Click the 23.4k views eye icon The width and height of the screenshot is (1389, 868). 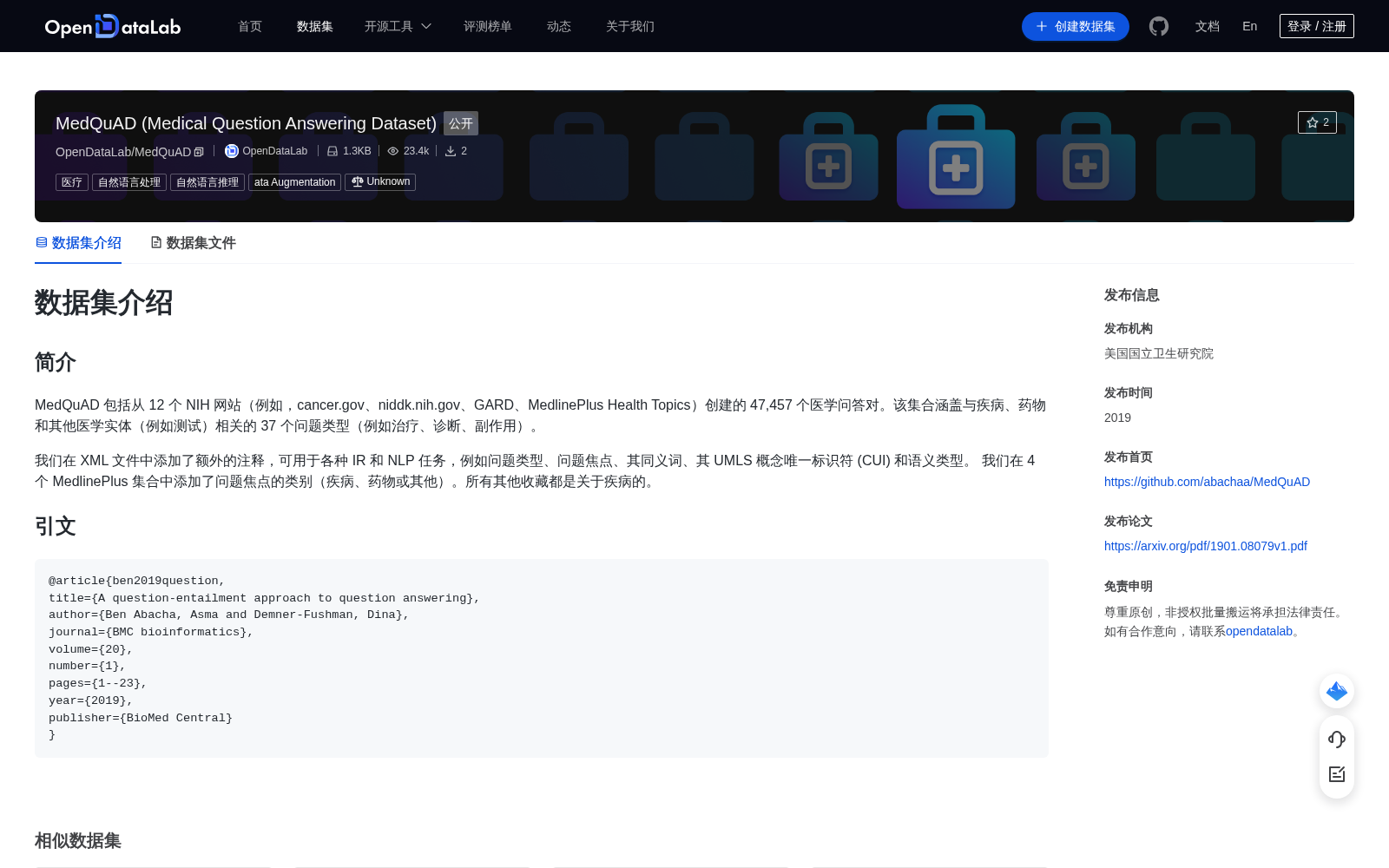393,151
